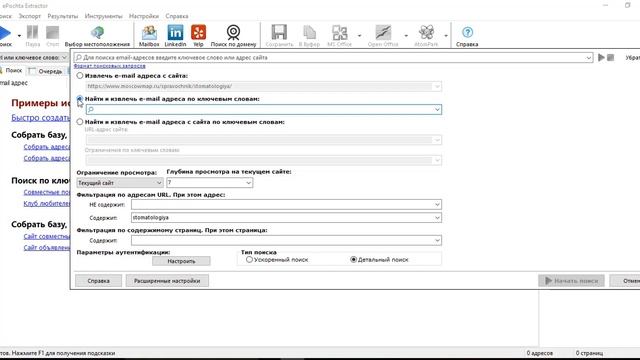Image resolution: width=640 pixels, height=360 pixels.
Task: Choose the detailed search type
Action: click(353, 260)
